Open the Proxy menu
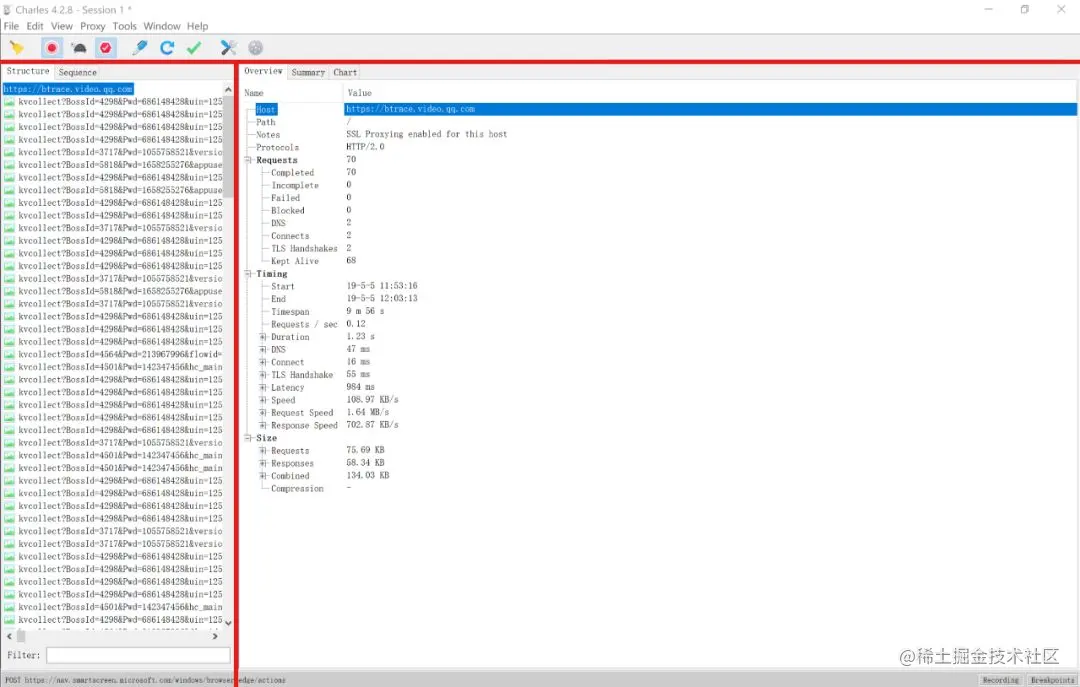The width and height of the screenshot is (1080, 687). click(92, 26)
